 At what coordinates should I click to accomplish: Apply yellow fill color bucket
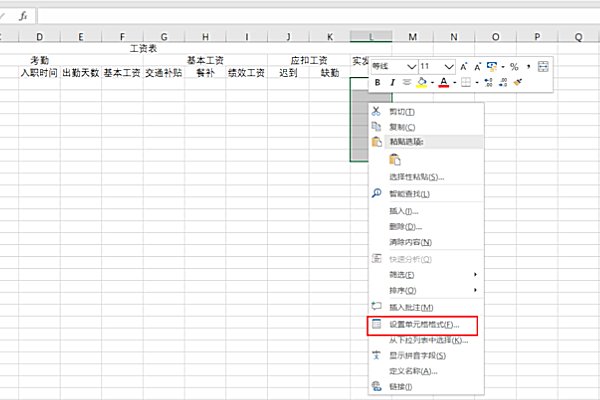pyautogui.click(x=422, y=82)
